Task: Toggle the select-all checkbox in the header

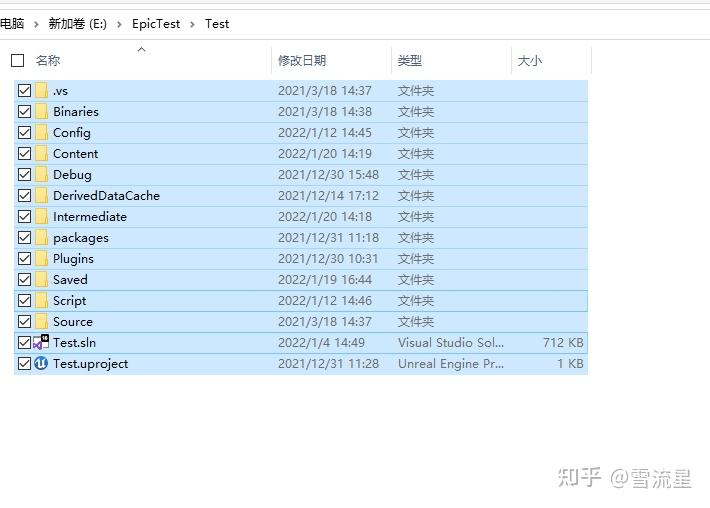Action: [x=17, y=60]
